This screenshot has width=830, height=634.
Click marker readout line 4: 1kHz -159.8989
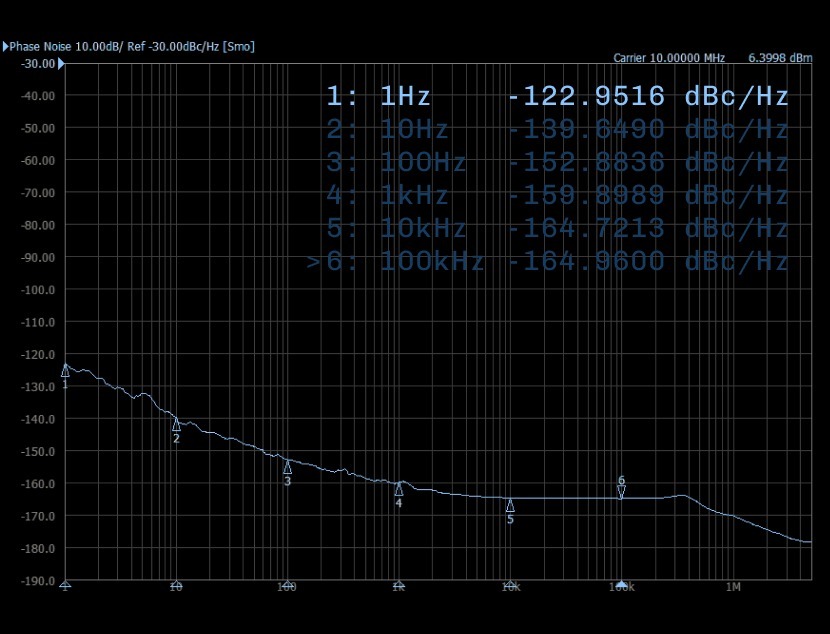(x=557, y=195)
